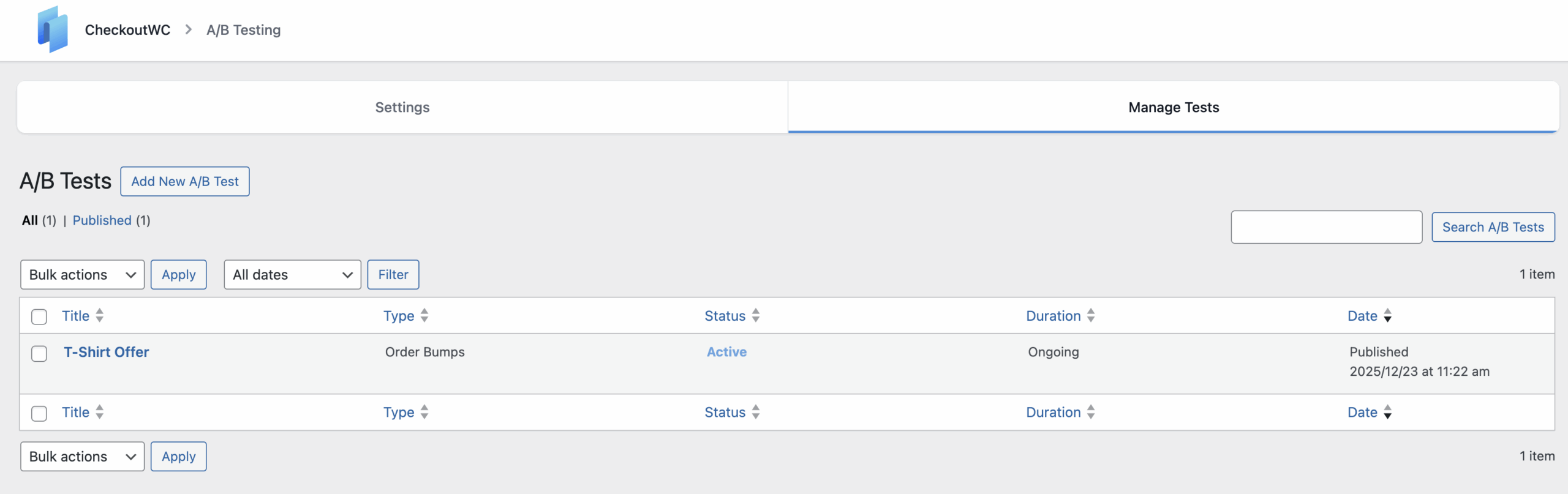Expand the bottom Bulk actions dropdown

pyautogui.click(x=81, y=456)
